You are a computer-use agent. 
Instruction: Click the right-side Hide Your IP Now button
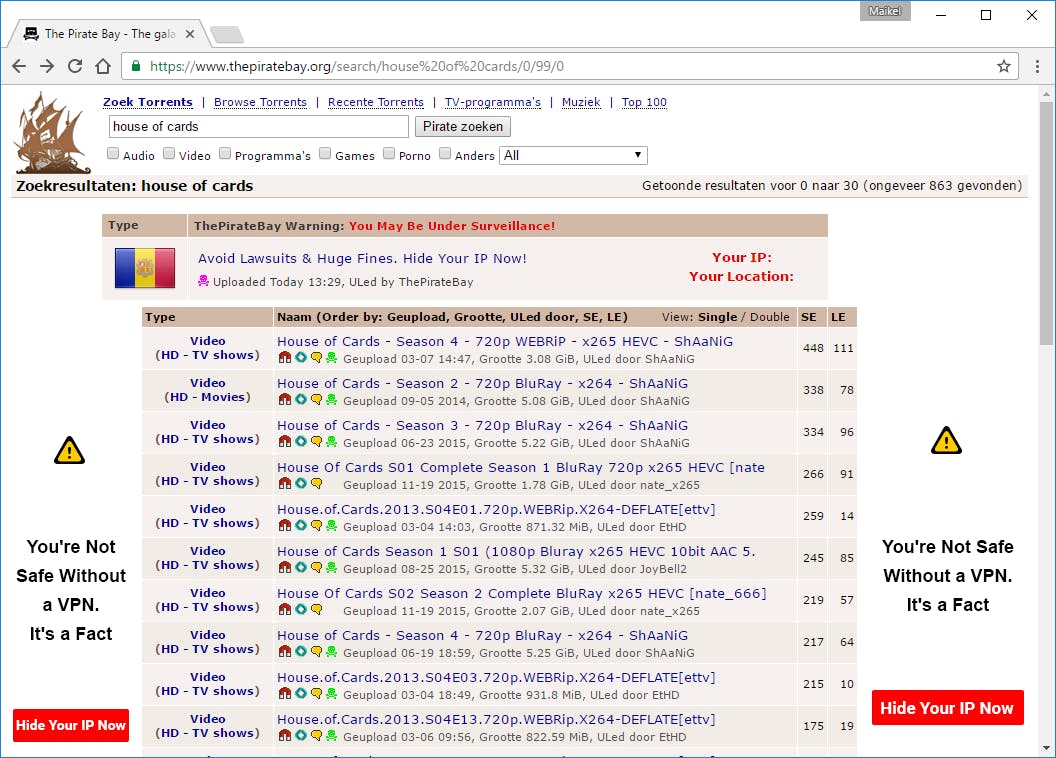pyautogui.click(x=947, y=708)
